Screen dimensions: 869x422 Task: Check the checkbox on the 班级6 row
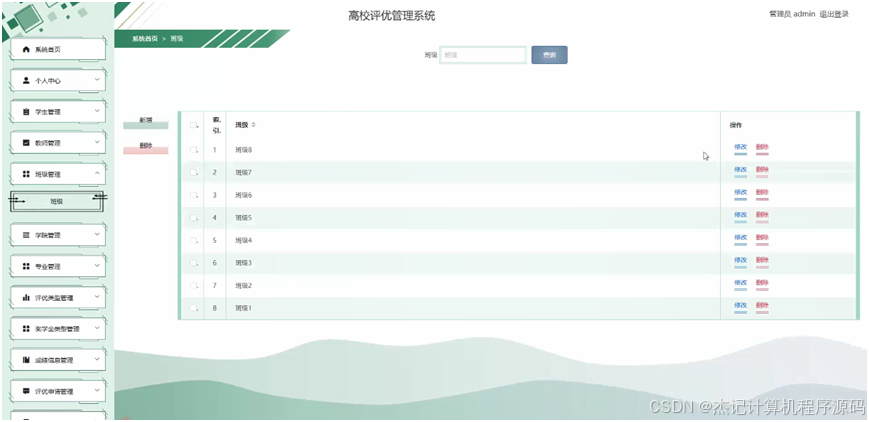(193, 195)
